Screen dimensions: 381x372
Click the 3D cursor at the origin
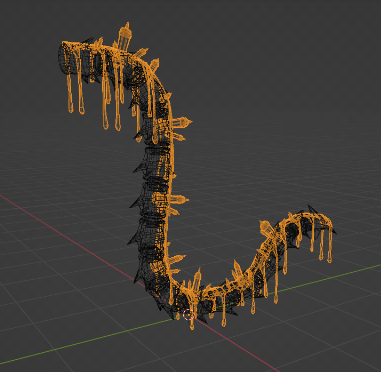(x=188, y=314)
